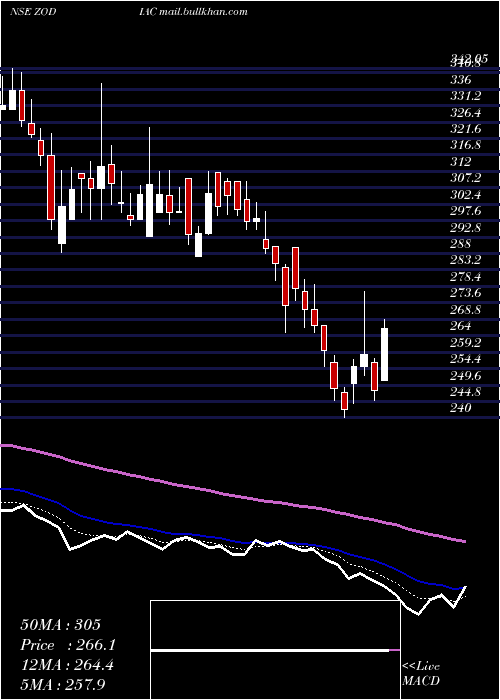The height and width of the screenshot is (700, 500).
Task: Click the NSE ZOD ticker text
Action: point(33,12)
